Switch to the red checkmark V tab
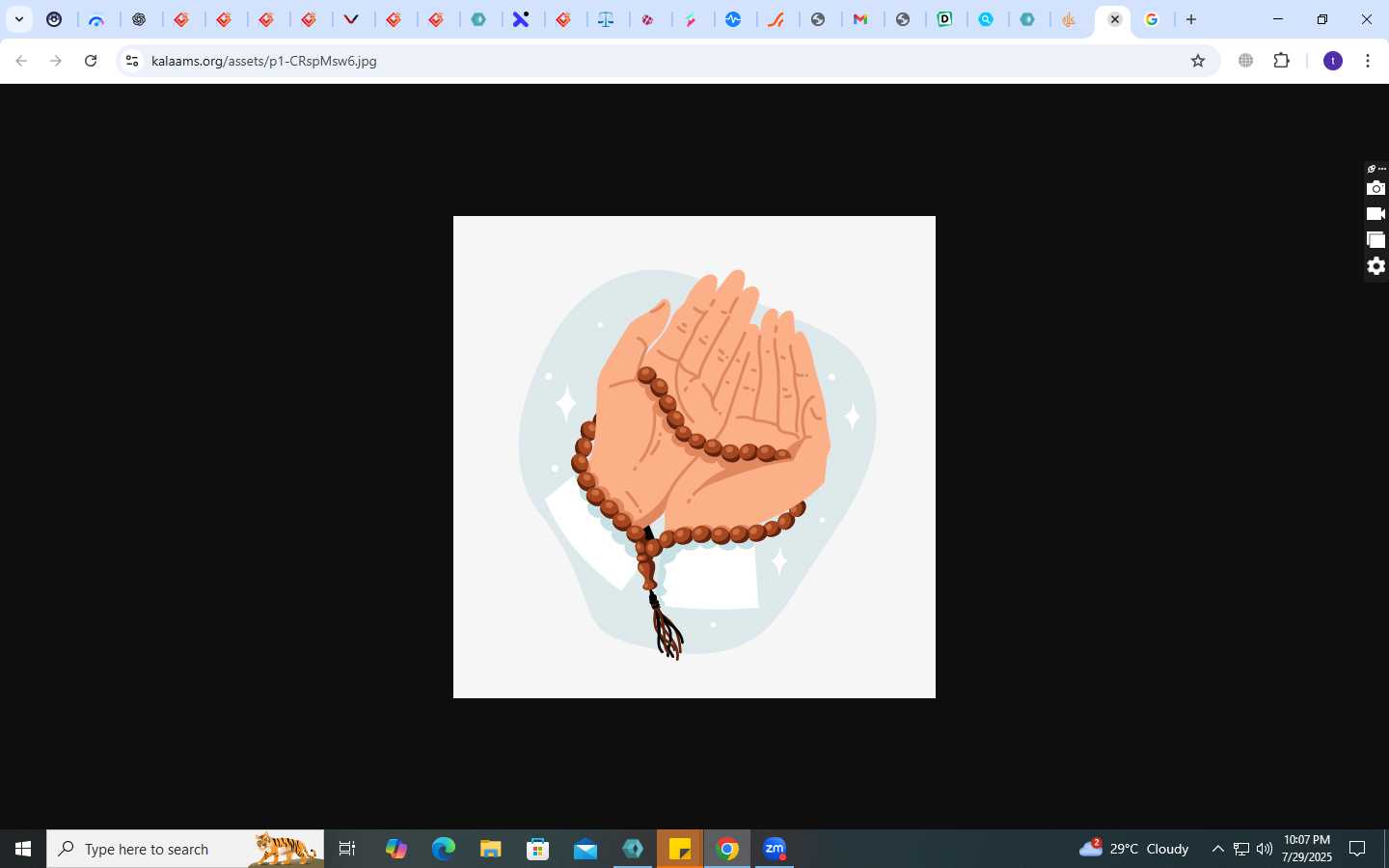The image size is (1389, 868). click(352, 19)
